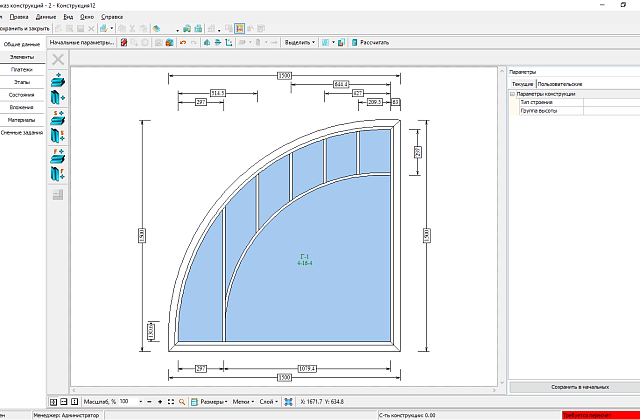Open the Слой dropdown

[269, 402]
